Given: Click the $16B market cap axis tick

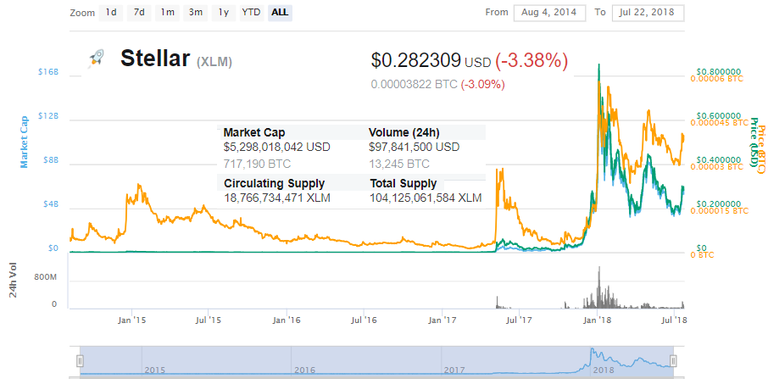Looking at the screenshot, I should [x=48, y=72].
